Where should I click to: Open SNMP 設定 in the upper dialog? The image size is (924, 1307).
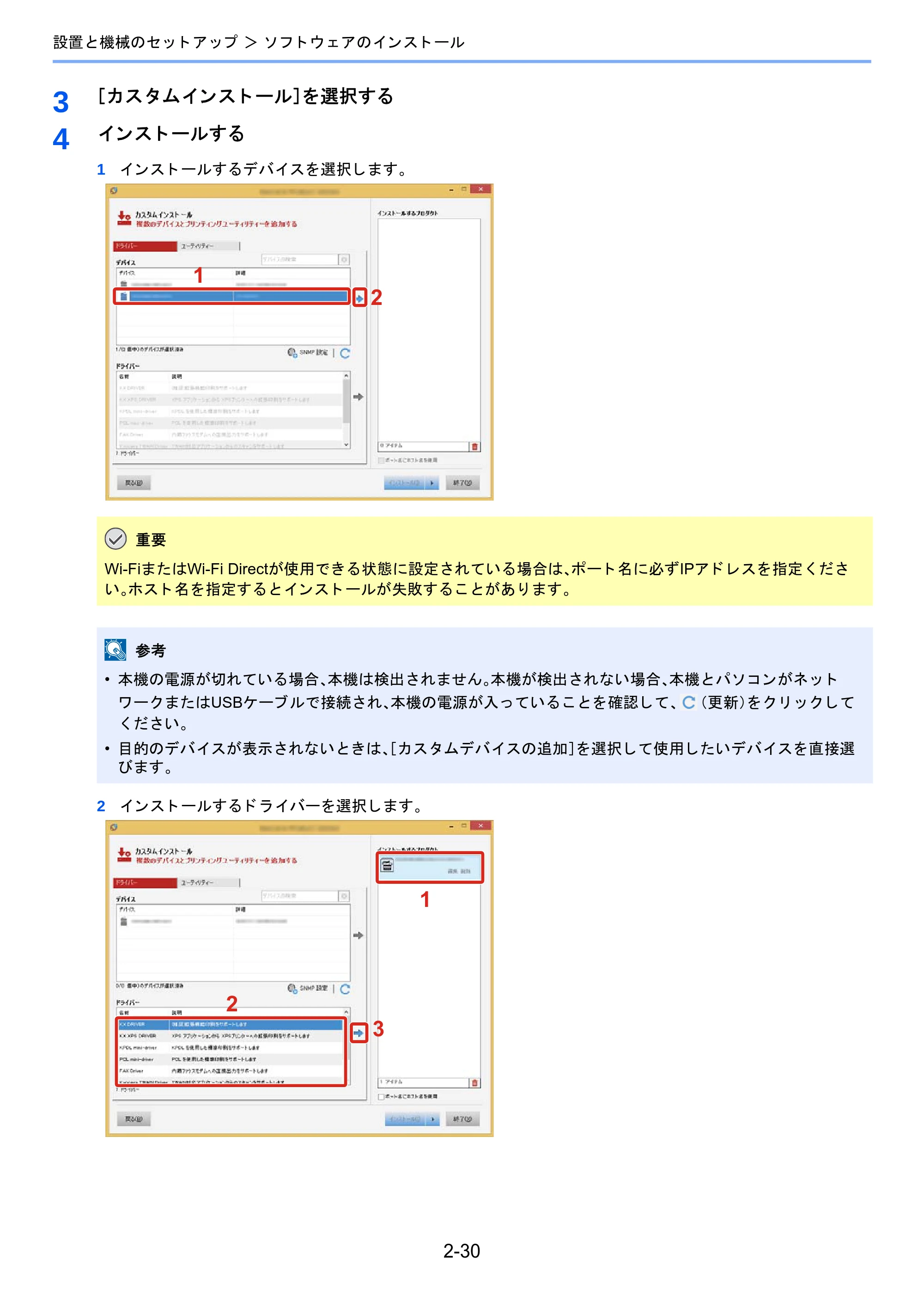(x=308, y=353)
